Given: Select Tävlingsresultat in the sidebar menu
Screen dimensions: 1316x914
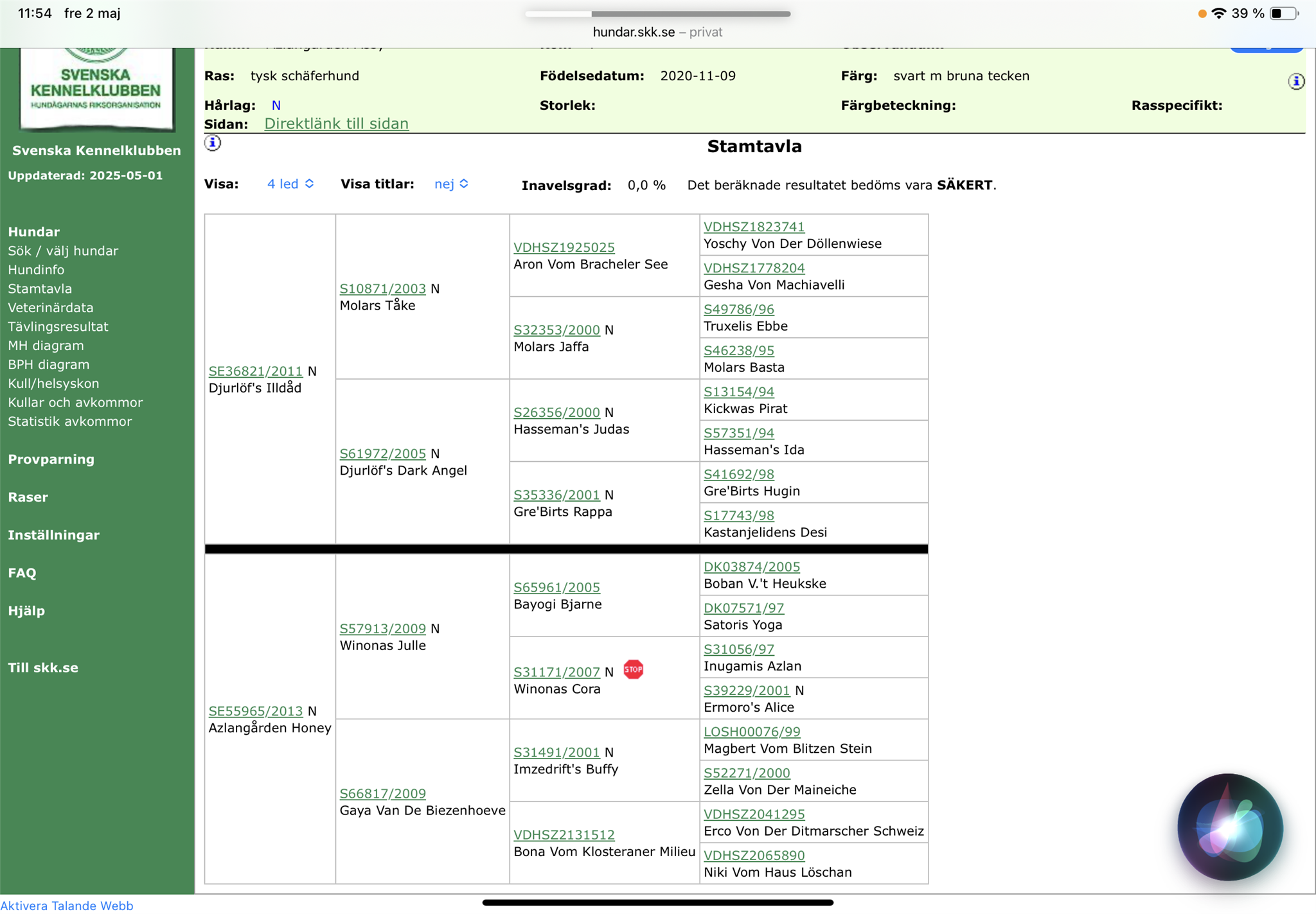Looking at the screenshot, I should point(58,327).
